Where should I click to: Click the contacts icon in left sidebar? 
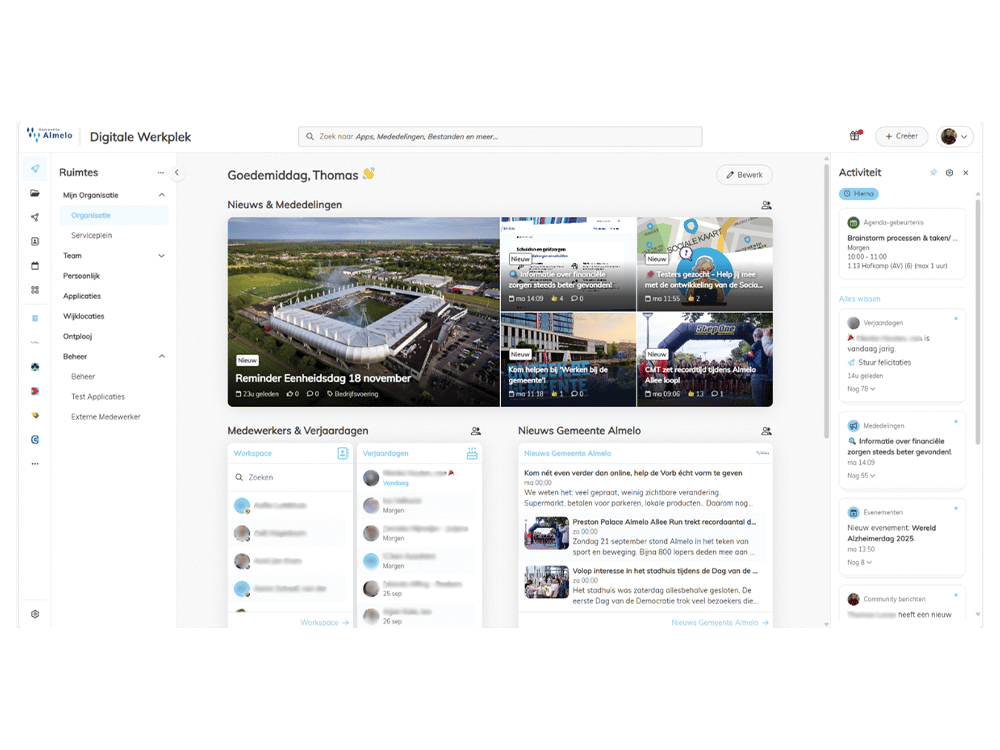click(35, 241)
